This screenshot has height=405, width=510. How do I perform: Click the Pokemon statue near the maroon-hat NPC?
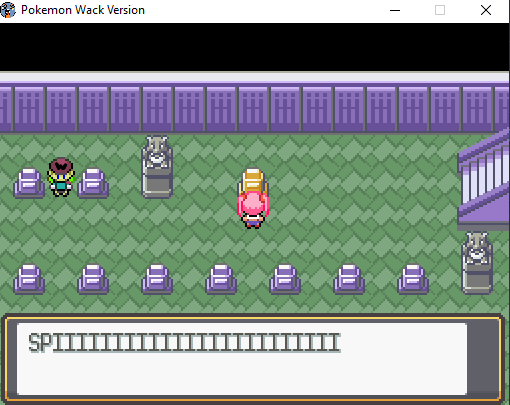click(x=157, y=166)
